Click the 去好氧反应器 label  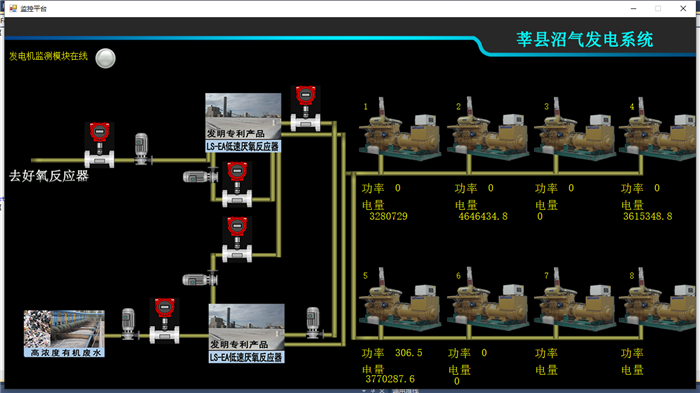click(49, 176)
